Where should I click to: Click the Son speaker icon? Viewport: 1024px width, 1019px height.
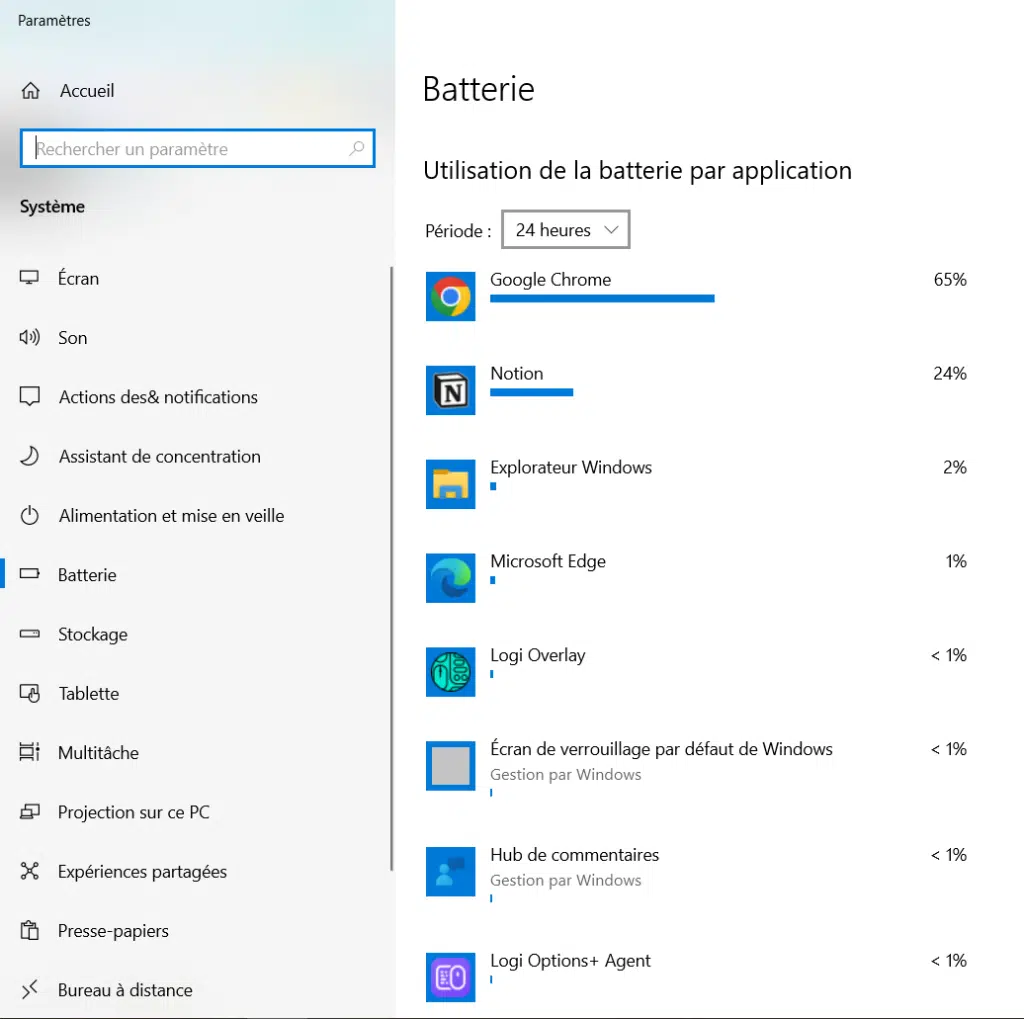tap(29, 338)
